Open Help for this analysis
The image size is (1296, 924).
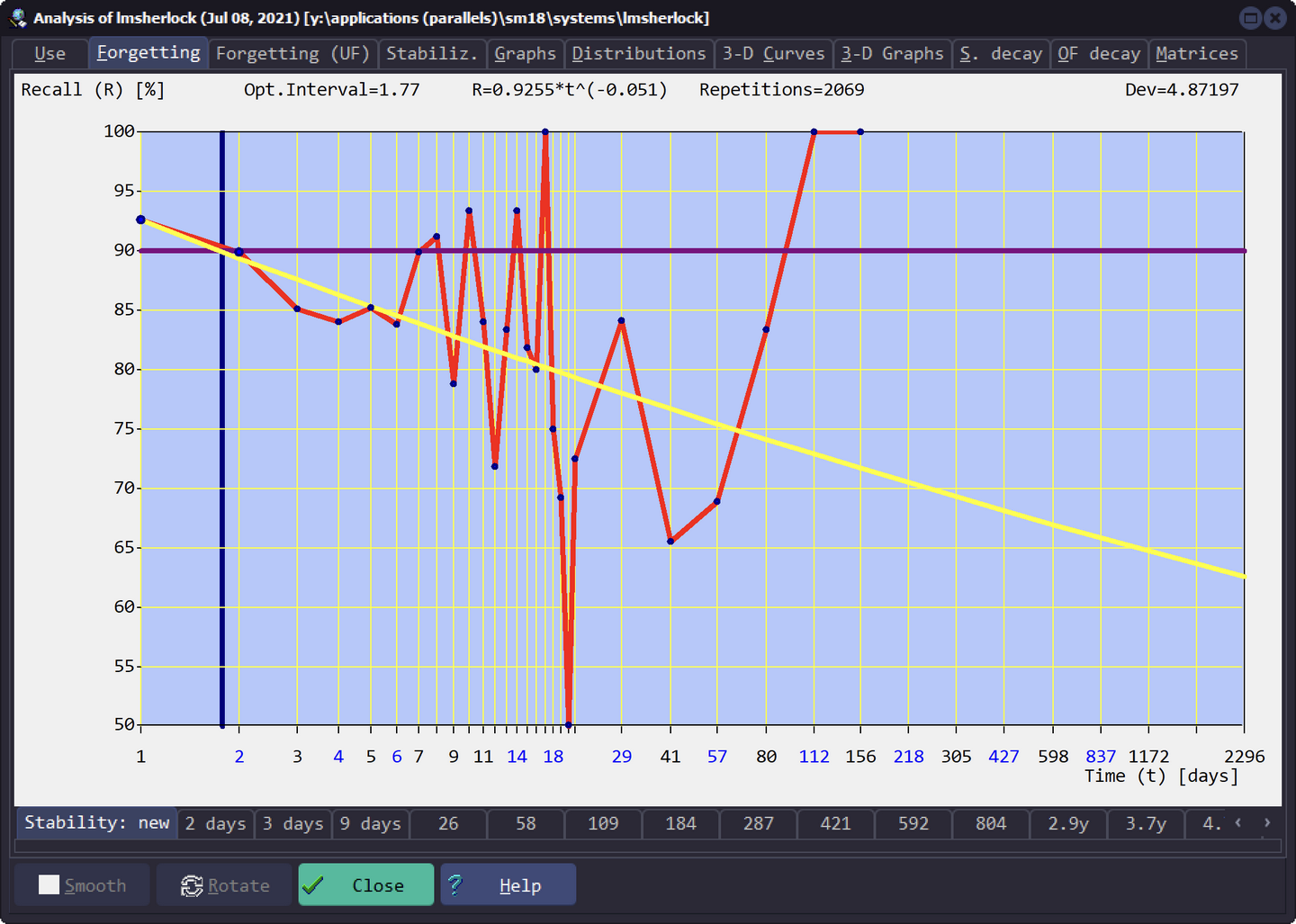(x=508, y=885)
